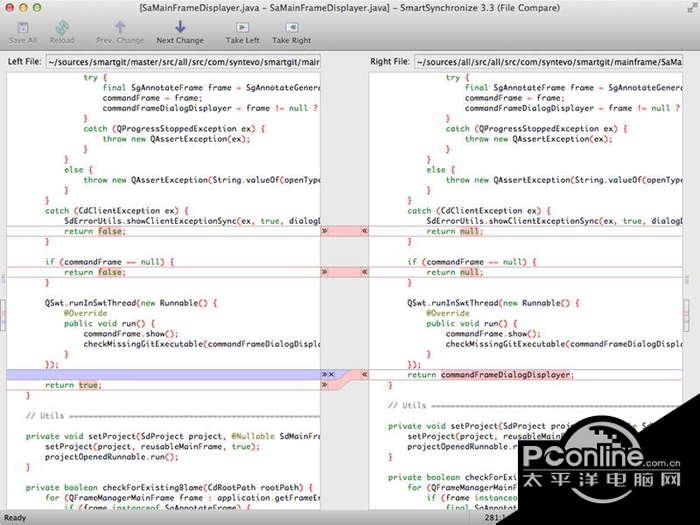Jump to the Next Change arrow
The height and width of the screenshot is (525, 700).
pyautogui.click(x=180, y=27)
